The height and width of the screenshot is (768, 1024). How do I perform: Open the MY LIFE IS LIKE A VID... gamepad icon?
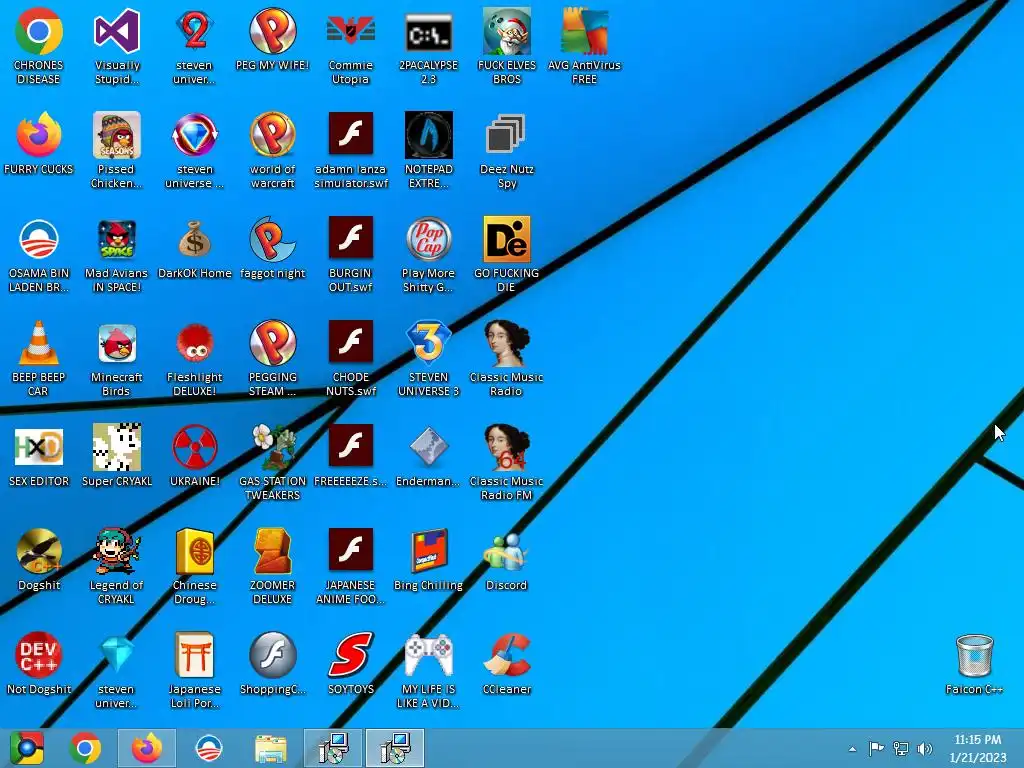point(428,654)
